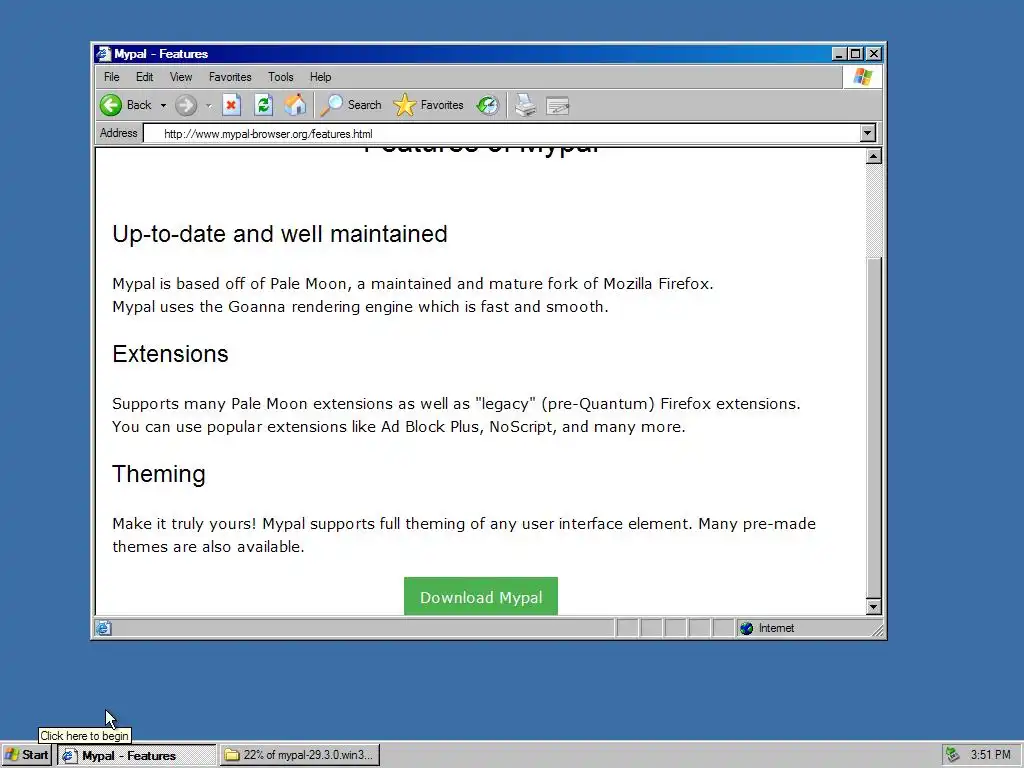The width and height of the screenshot is (1024, 768).
Task: Click the Windows flag logo throbber
Action: click(x=862, y=77)
